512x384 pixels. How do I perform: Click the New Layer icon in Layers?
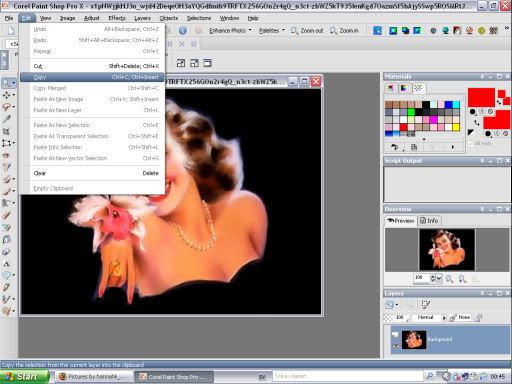(x=389, y=305)
